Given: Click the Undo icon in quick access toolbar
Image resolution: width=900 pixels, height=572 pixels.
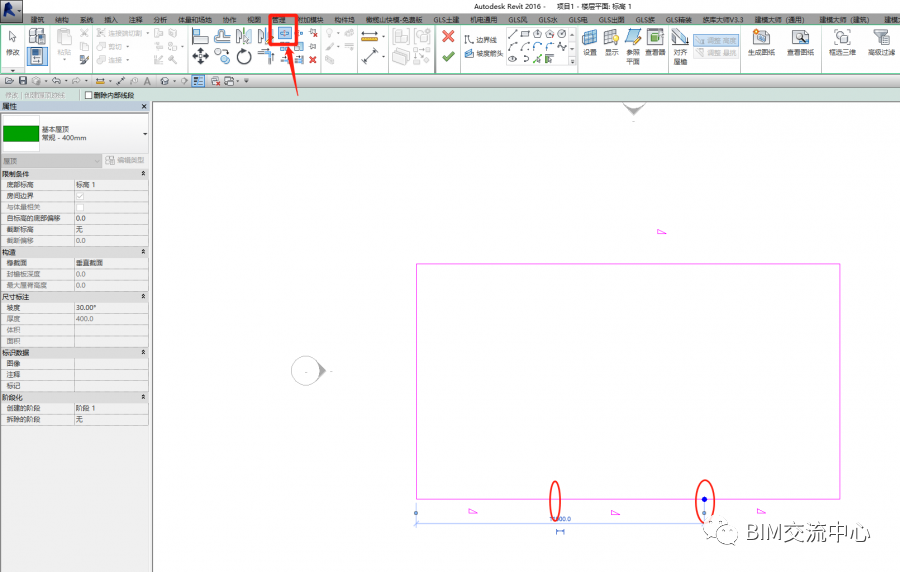Looking at the screenshot, I should [x=56, y=81].
